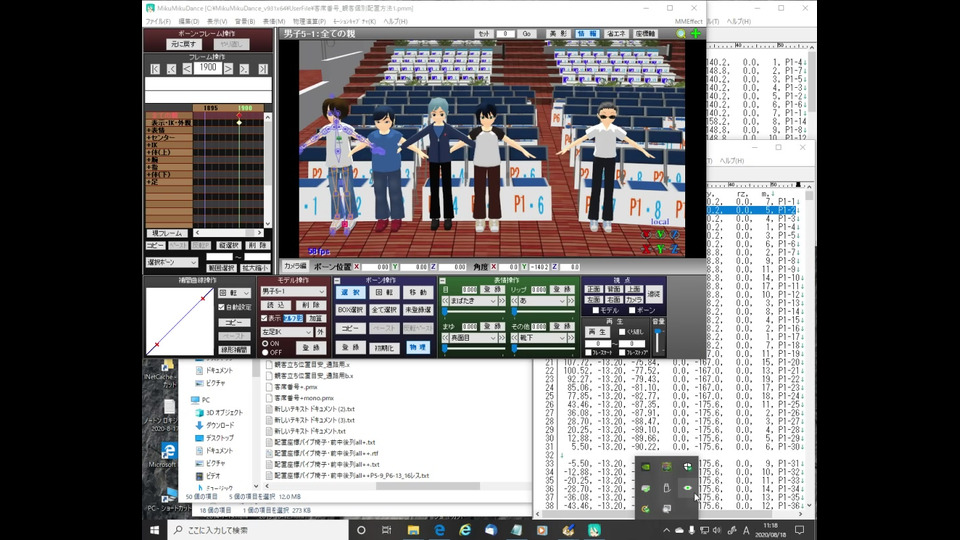Open the 靴下 other morph dropdown
960x540 pixels.
pos(543,338)
